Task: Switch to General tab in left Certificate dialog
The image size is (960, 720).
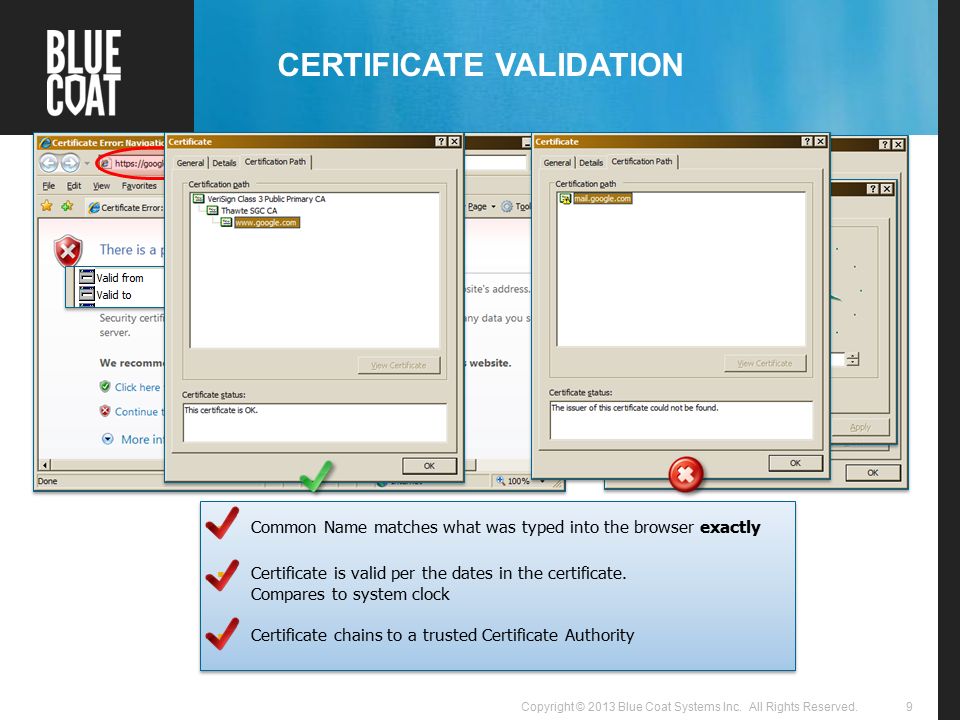Action: pyautogui.click(x=190, y=163)
